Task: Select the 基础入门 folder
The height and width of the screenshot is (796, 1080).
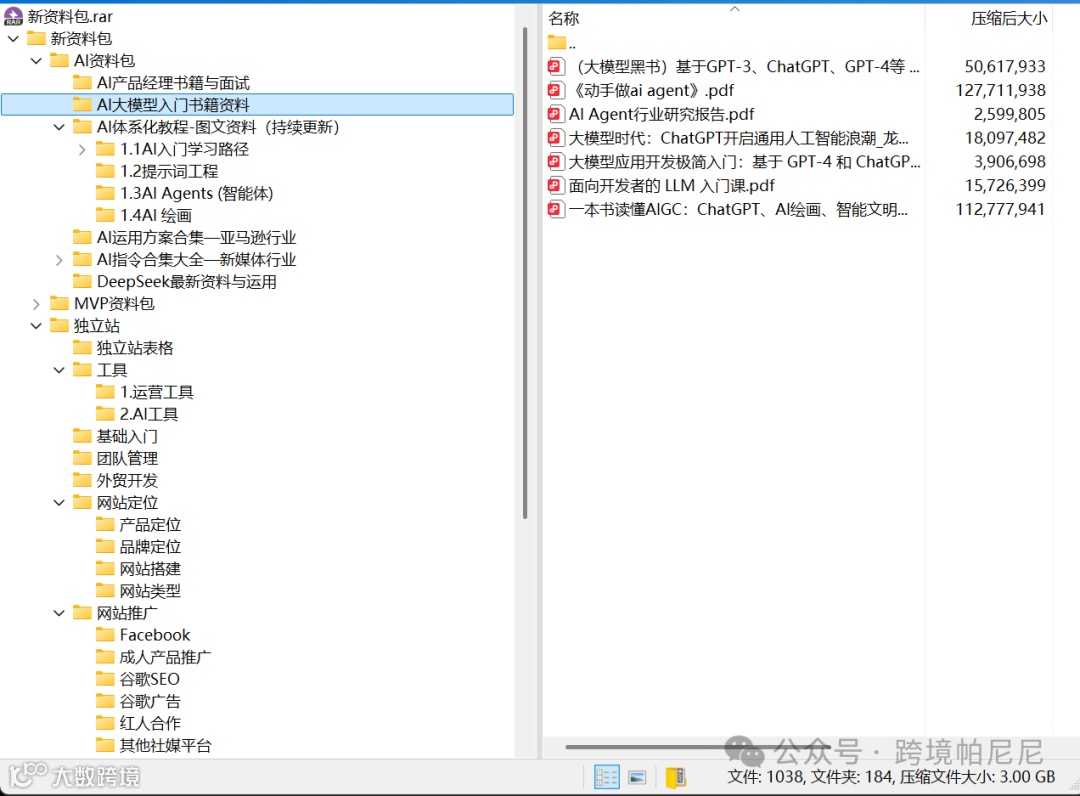Action: (127, 436)
